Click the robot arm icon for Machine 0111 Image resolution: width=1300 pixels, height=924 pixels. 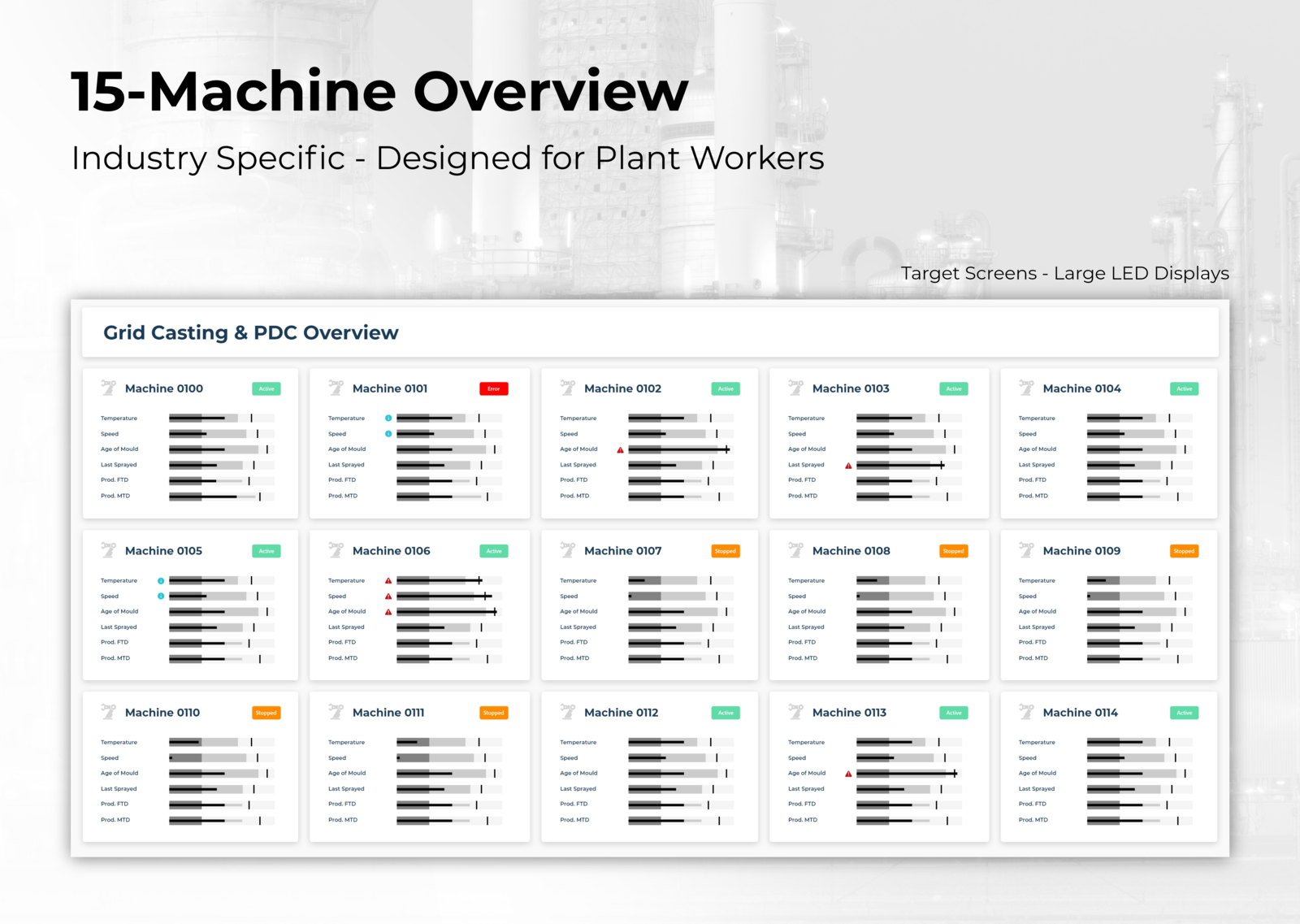[335, 713]
